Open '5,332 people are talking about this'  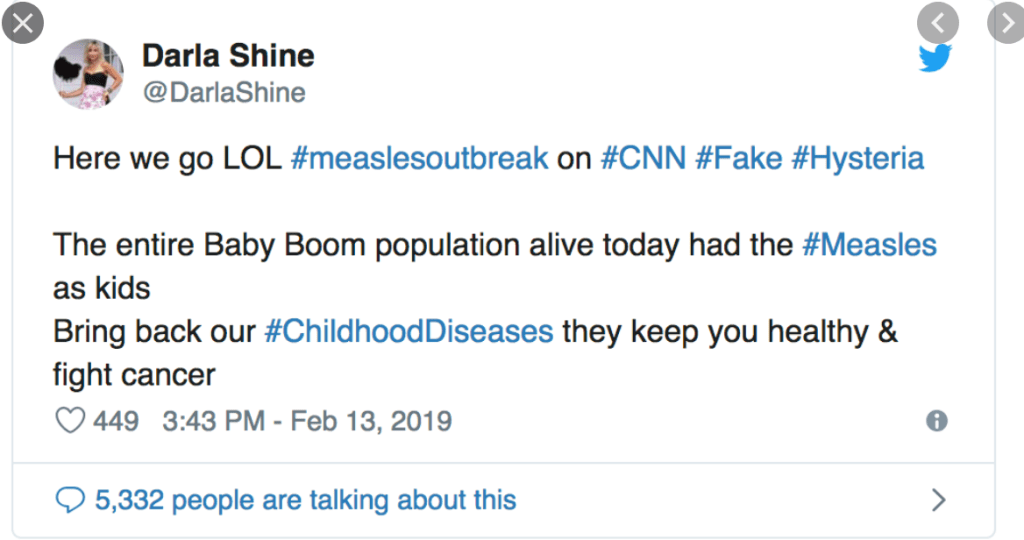click(305, 499)
